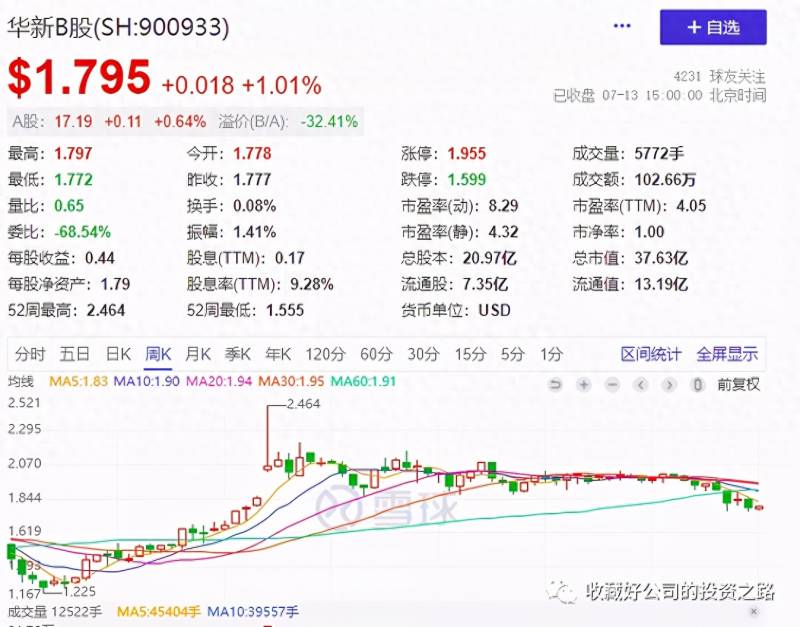
Task: Open the 前复权 adjustment dropdown
Action: 738,384
